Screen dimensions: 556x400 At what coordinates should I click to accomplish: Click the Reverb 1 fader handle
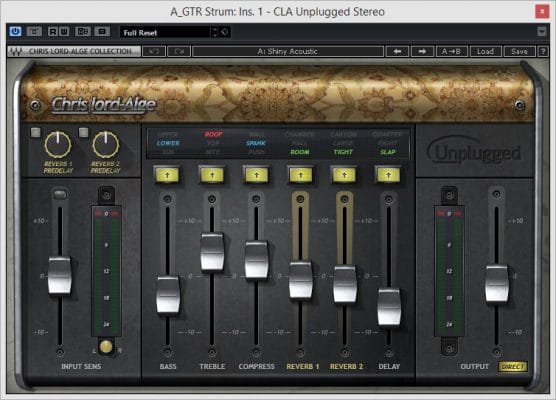tap(300, 280)
